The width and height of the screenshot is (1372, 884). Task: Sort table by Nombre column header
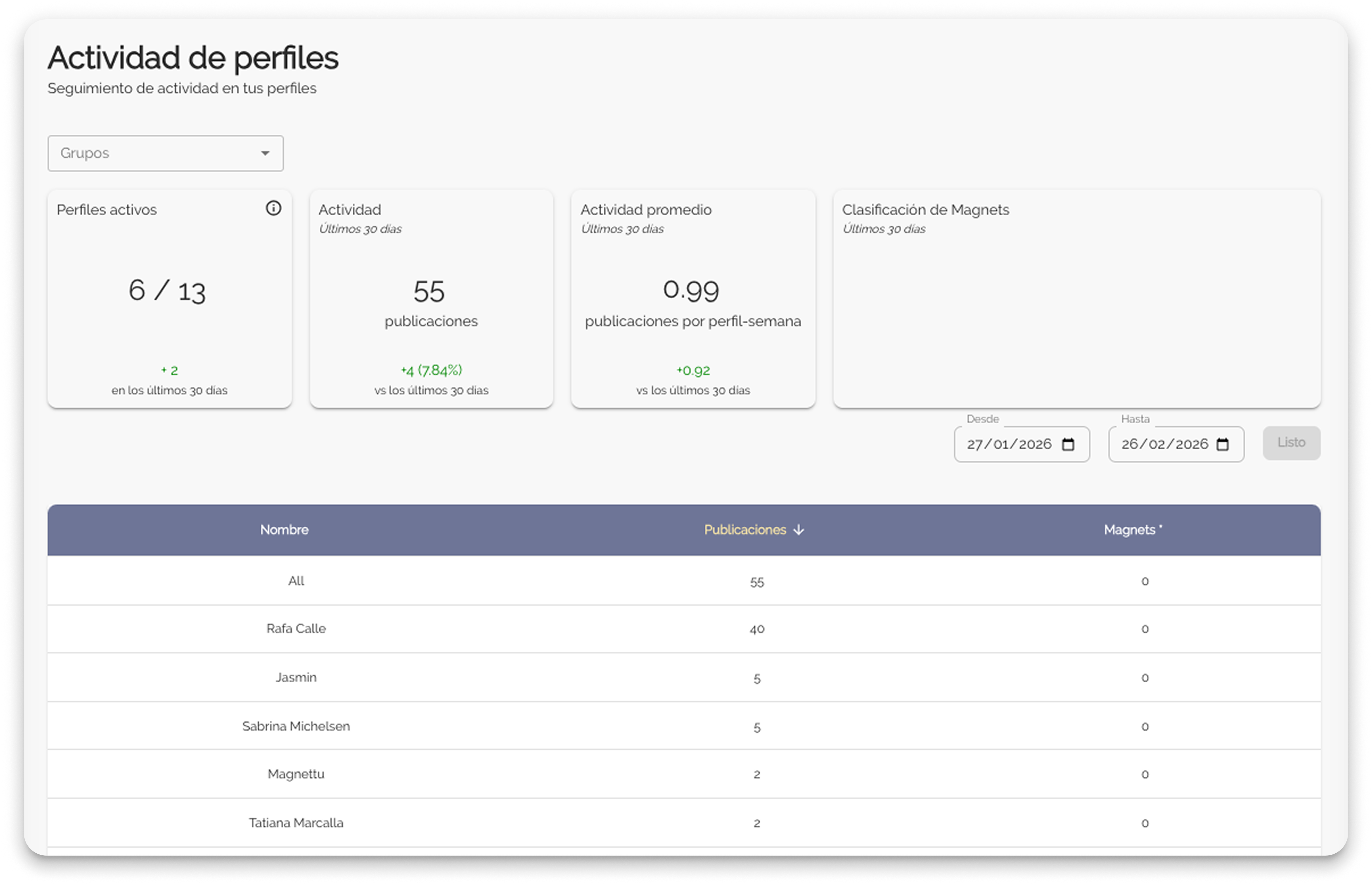(x=284, y=530)
